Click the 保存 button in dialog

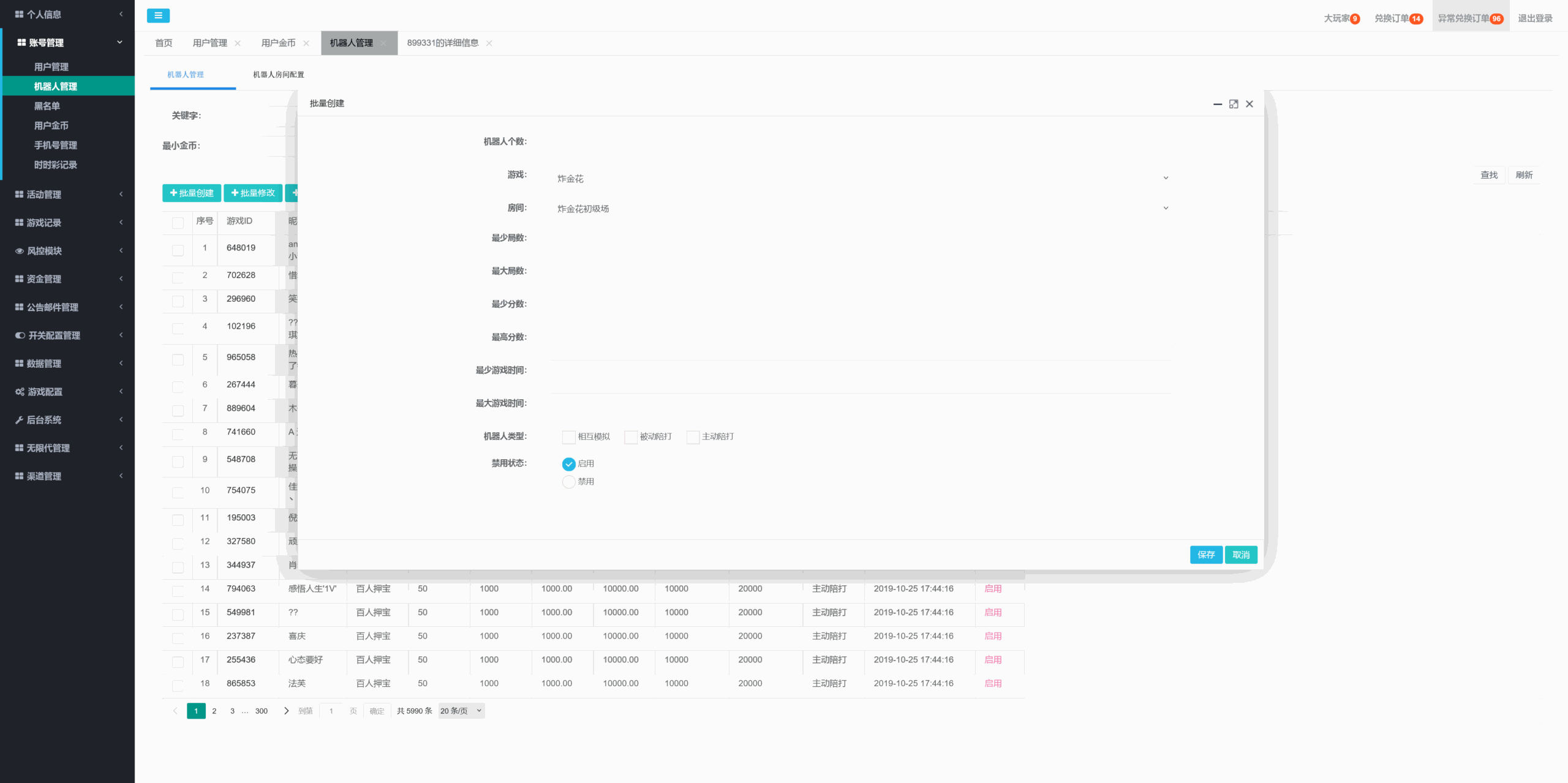[1205, 555]
